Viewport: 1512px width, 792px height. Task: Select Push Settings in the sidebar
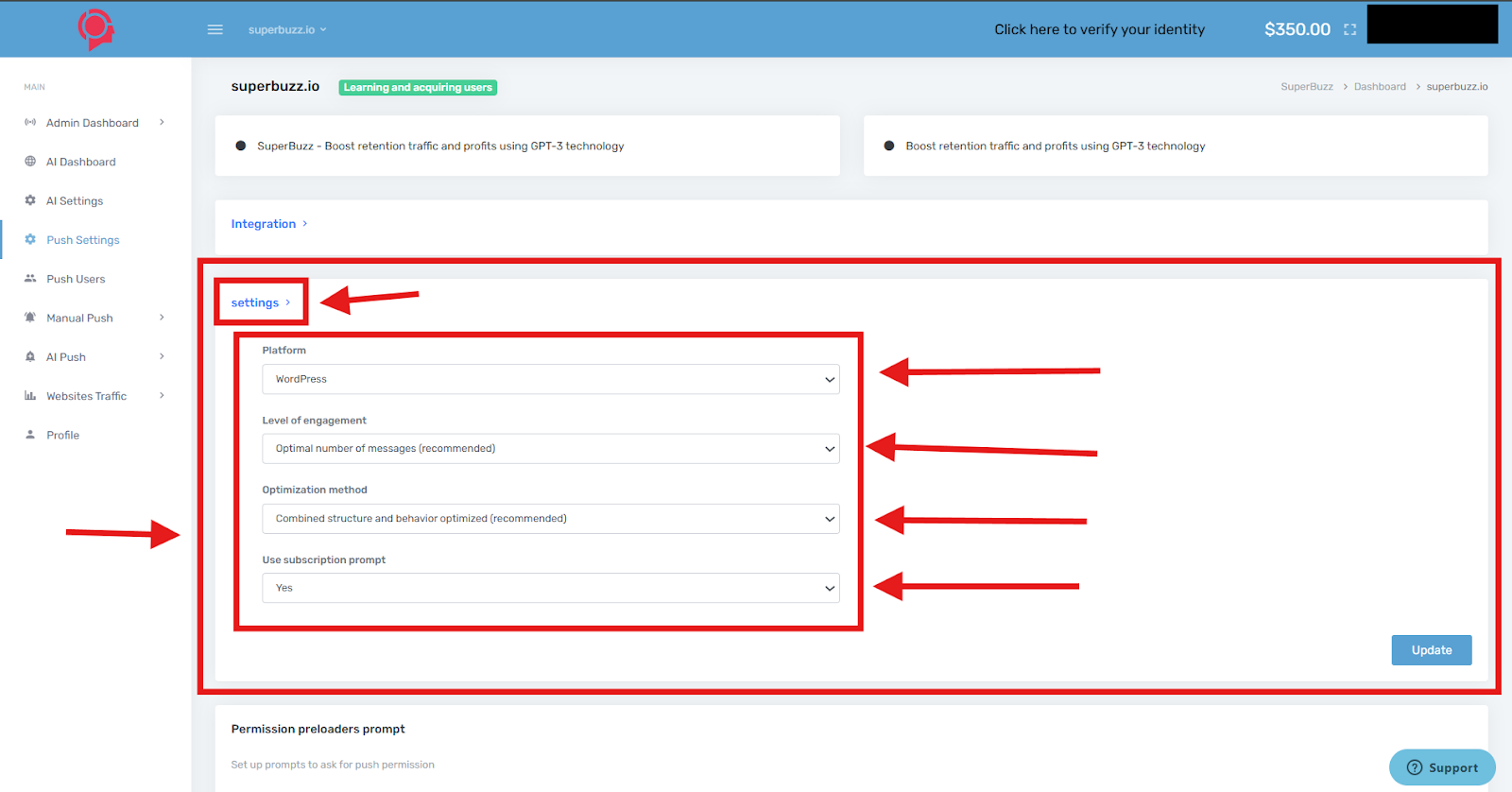coord(83,240)
